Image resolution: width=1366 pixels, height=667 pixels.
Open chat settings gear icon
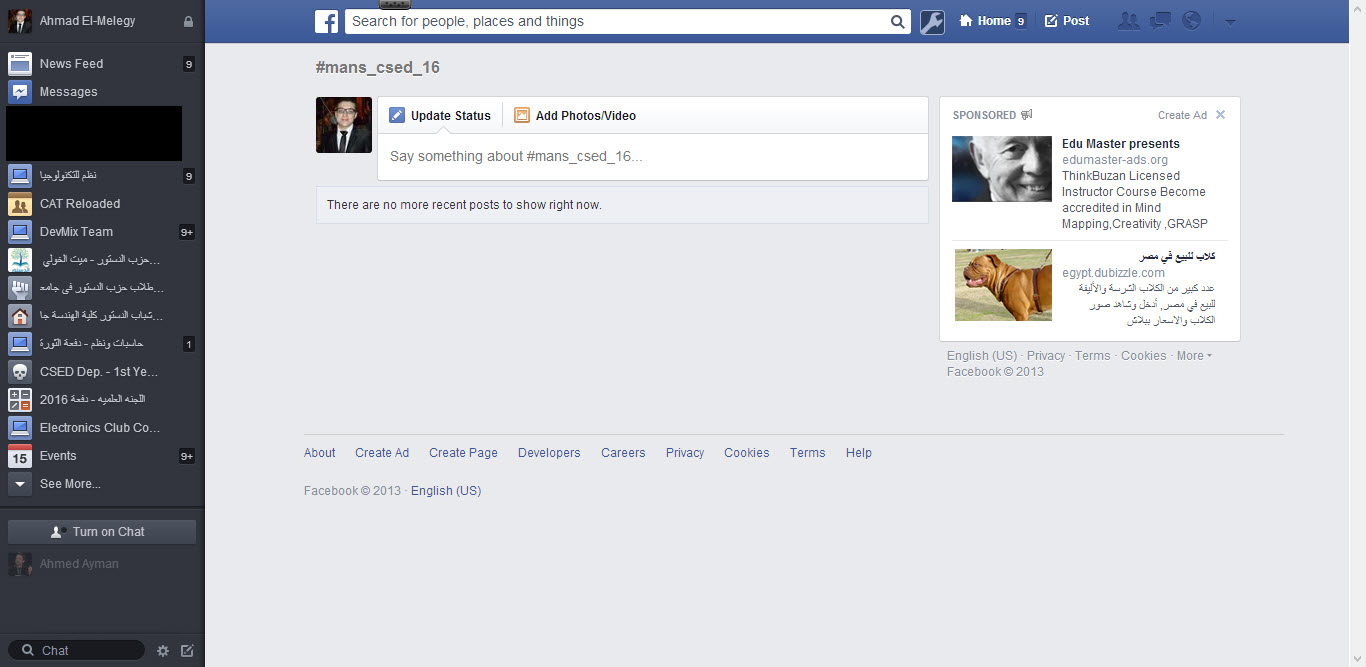point(163,651)
